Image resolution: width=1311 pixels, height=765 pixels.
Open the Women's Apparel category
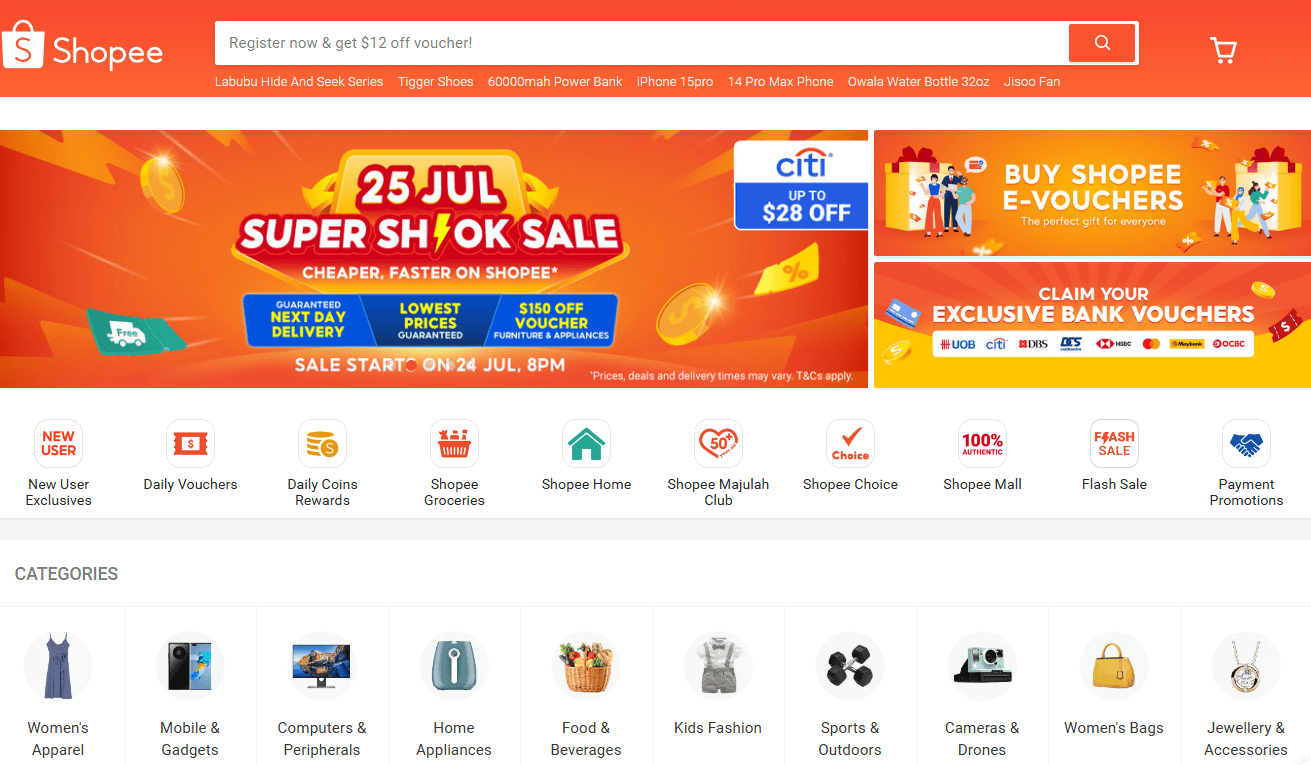click(x=58, y=692)
